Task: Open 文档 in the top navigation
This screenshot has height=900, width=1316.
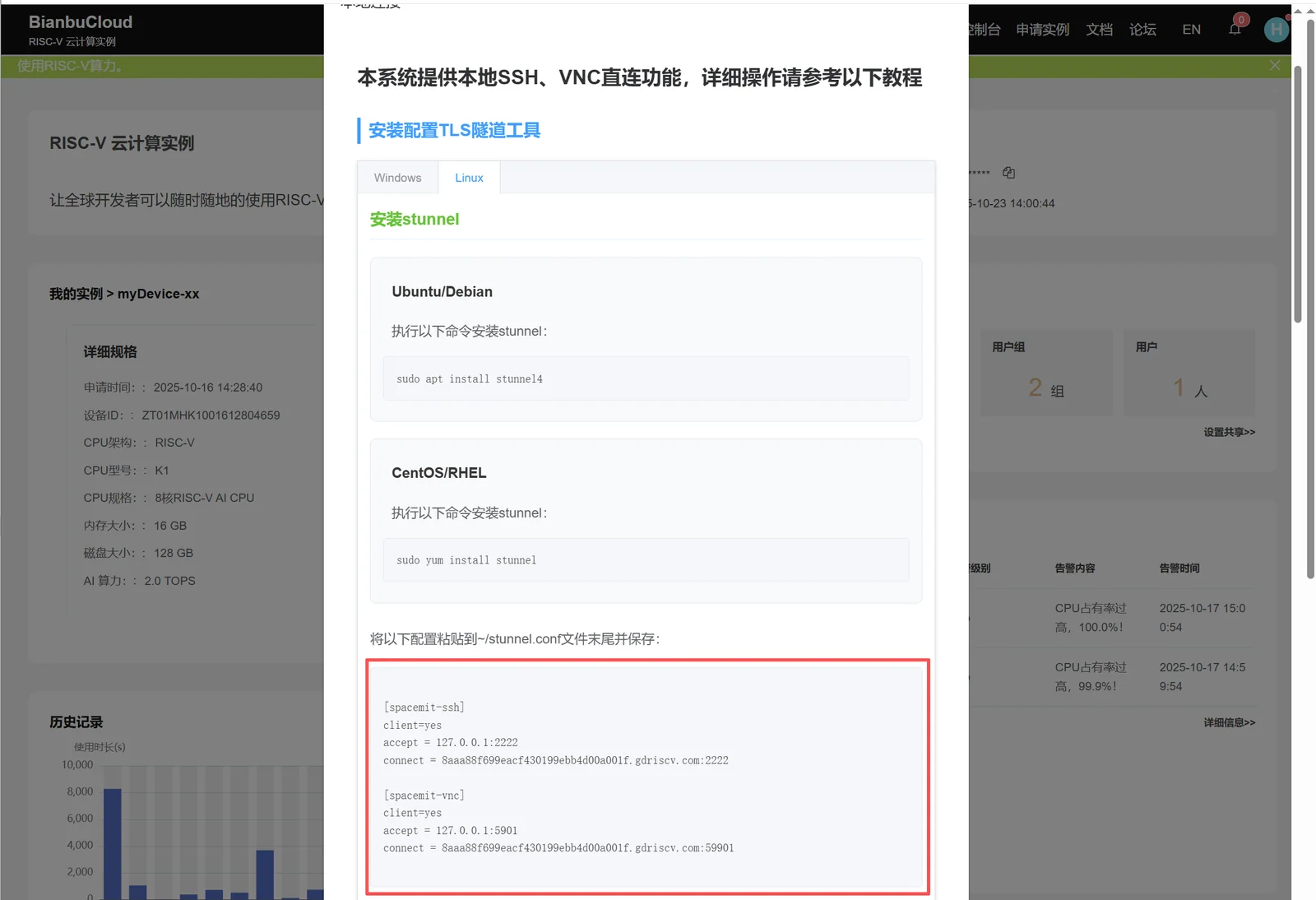Action: [x=1099, y=30]
